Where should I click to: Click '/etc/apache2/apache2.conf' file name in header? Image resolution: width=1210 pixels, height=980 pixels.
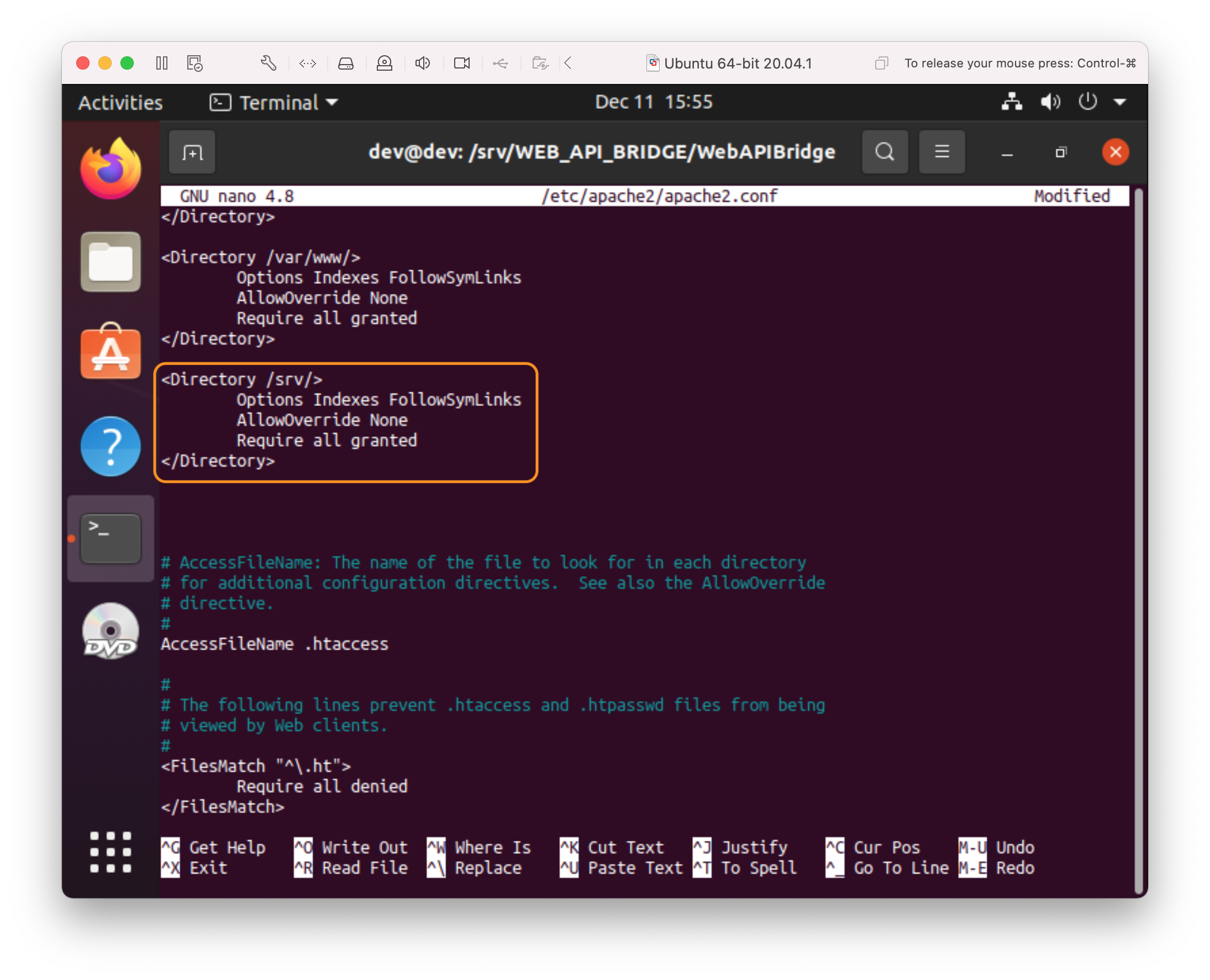click(x=660, y=196)
